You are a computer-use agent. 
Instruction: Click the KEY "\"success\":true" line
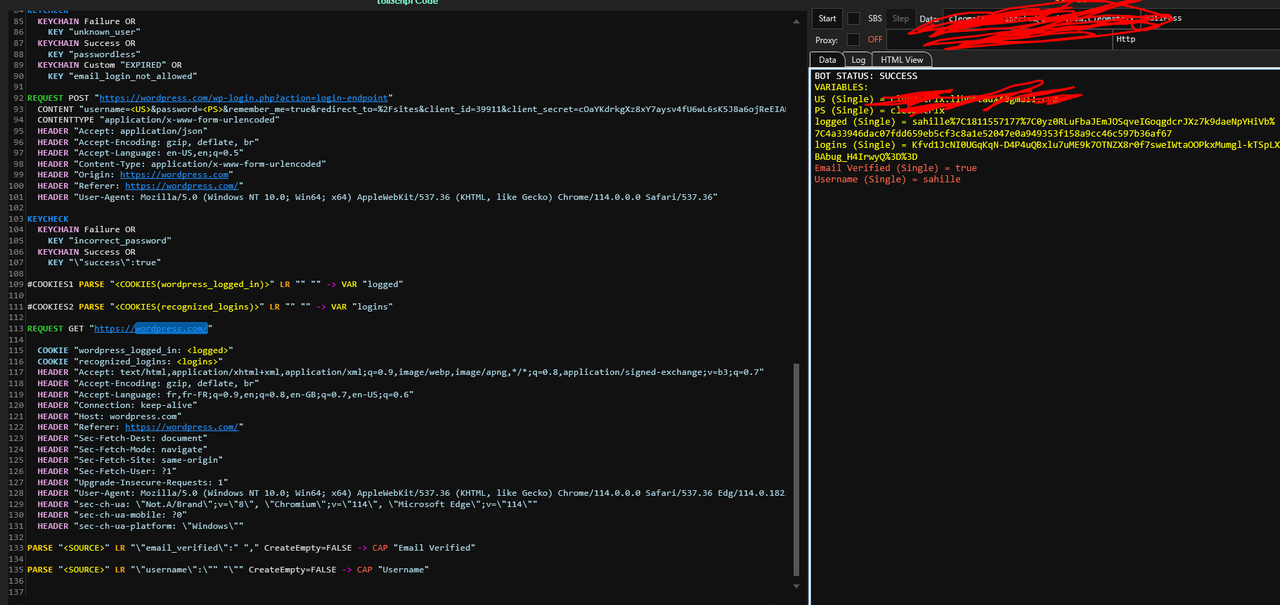pos(103,262)
